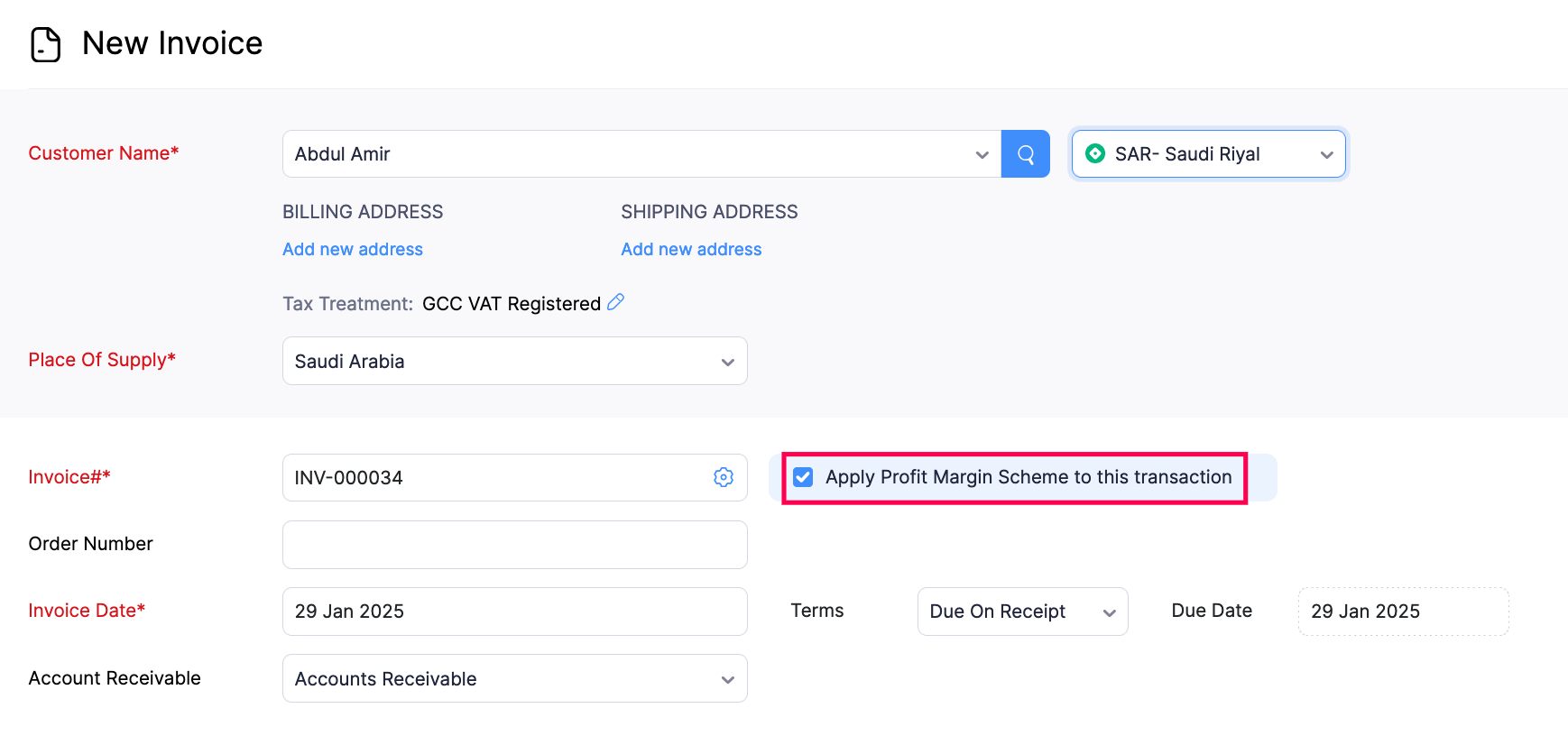The width and height of the screenshot is (1568, 745).
Task: Click the GCC VAT Registered text
Action: [511, 304]
